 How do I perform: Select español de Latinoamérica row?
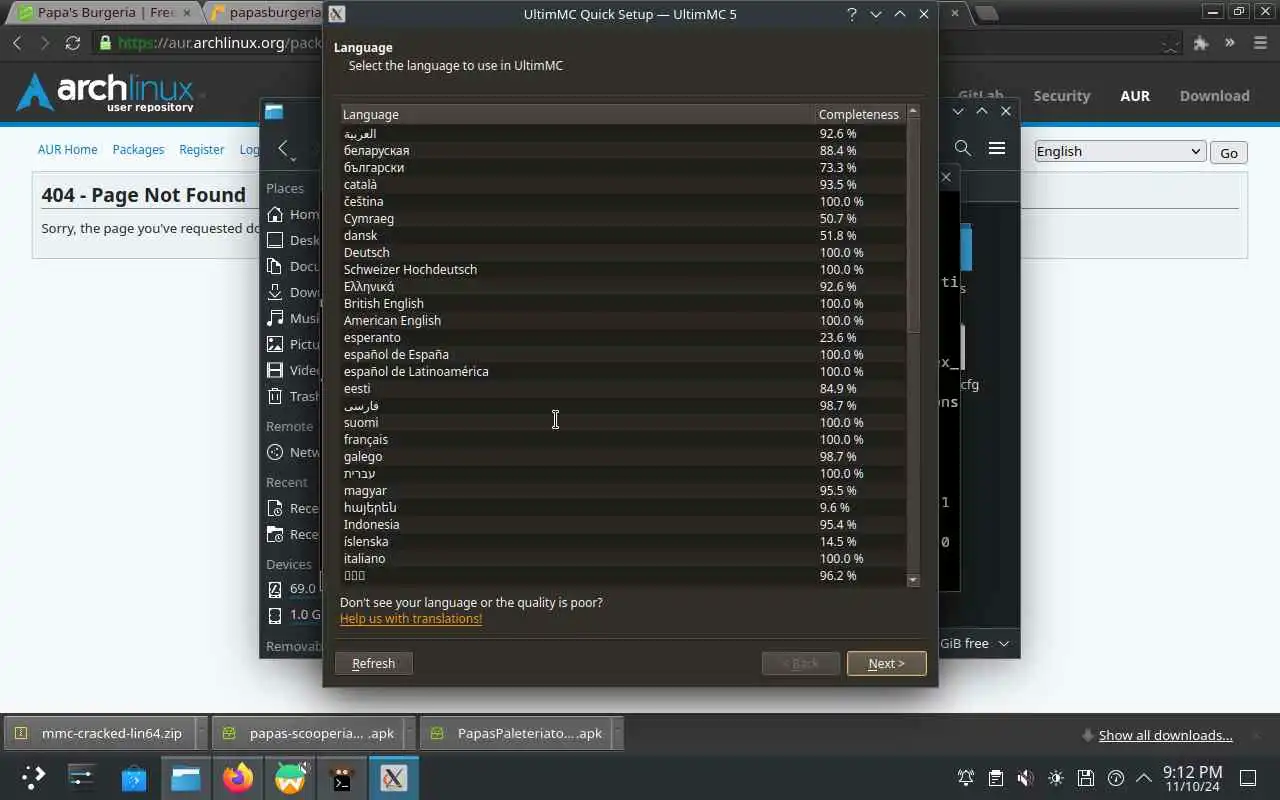(623, 371)
